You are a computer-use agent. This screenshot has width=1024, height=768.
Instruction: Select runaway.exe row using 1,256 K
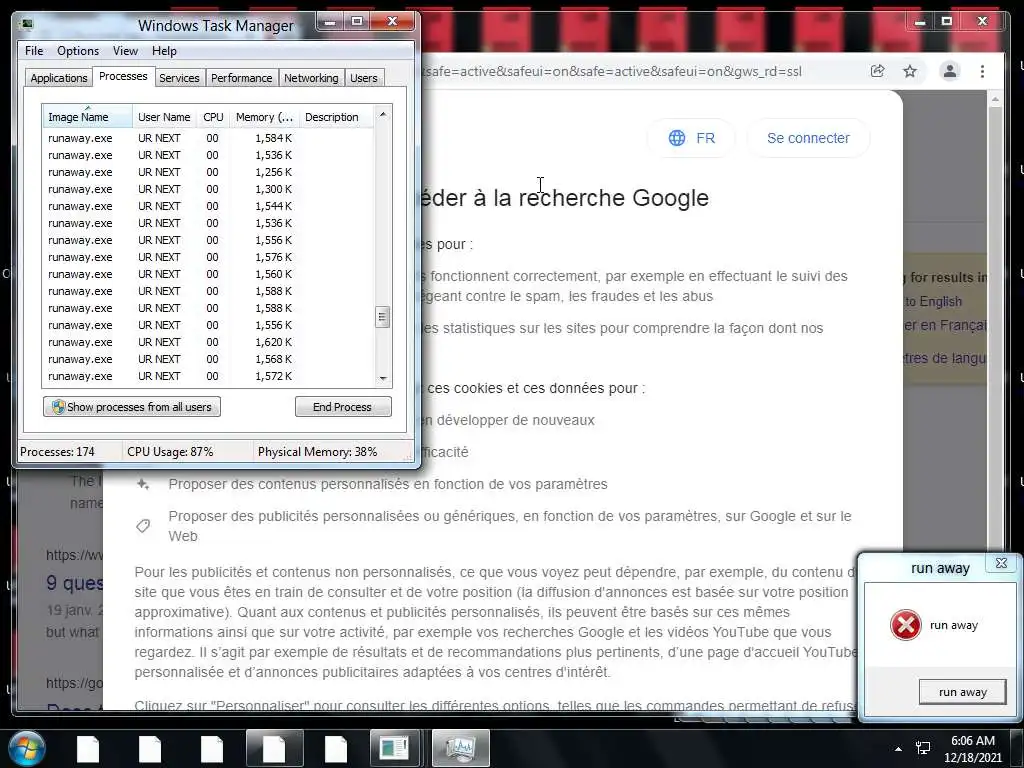(208, 172)
